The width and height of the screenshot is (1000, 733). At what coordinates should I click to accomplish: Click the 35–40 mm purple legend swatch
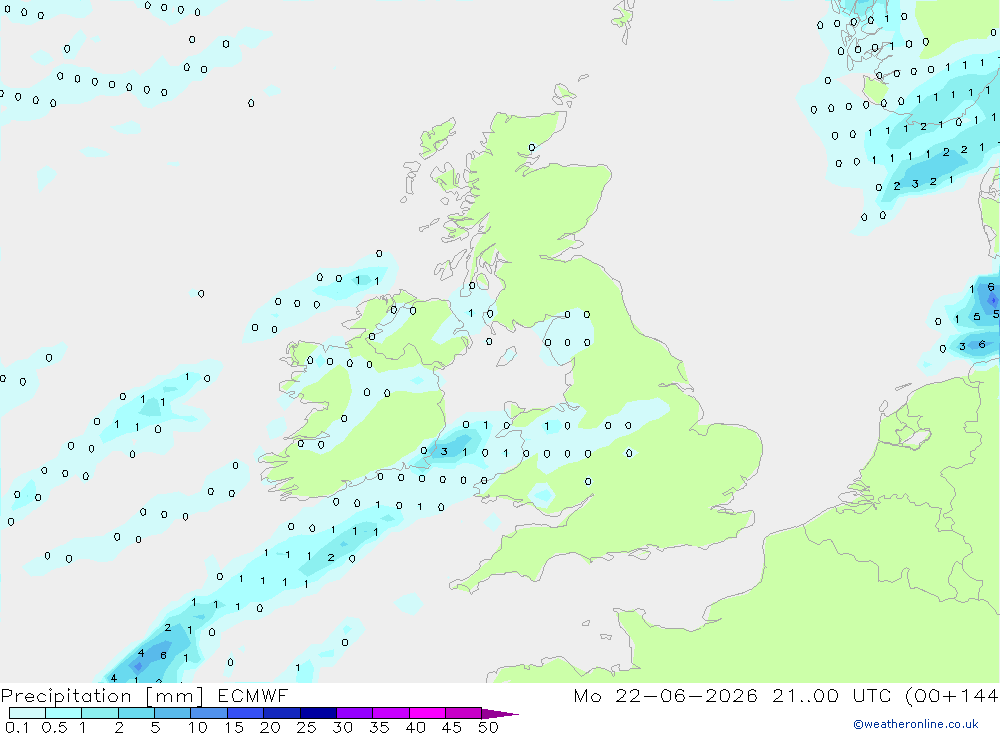click(391, 713)
